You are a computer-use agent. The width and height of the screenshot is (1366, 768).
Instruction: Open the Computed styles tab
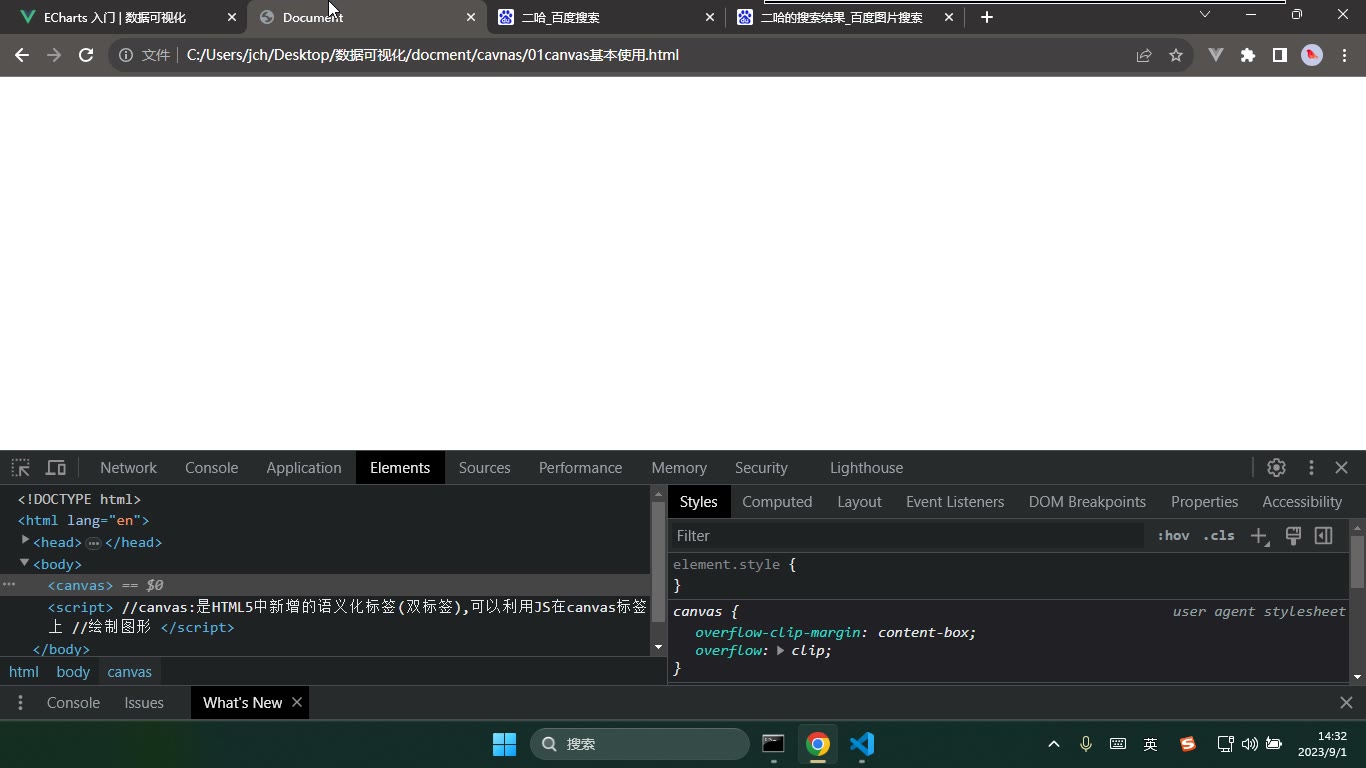click(777, 501)
